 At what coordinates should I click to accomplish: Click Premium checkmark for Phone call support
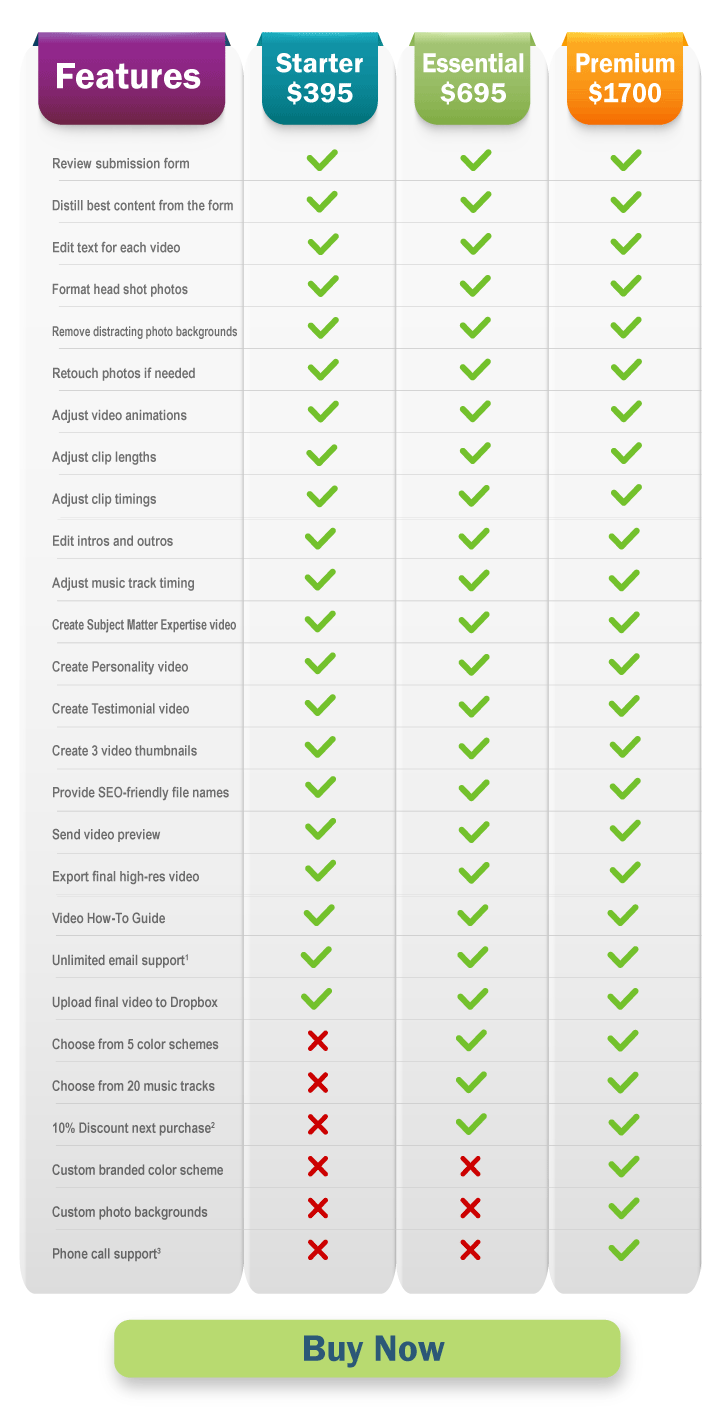[624, 1249]
